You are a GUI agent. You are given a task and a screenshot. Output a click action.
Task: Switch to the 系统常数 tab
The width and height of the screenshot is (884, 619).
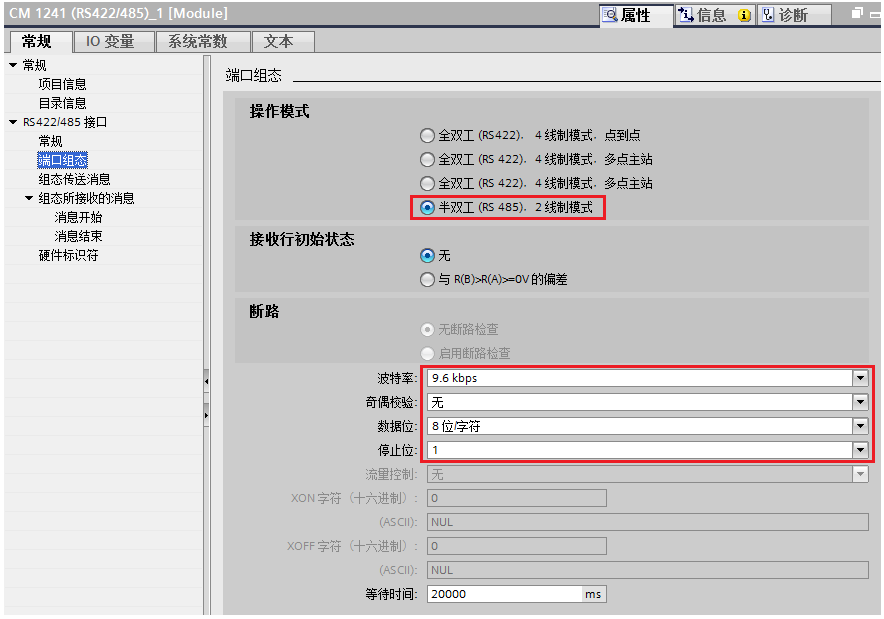(x=198, y=41)
